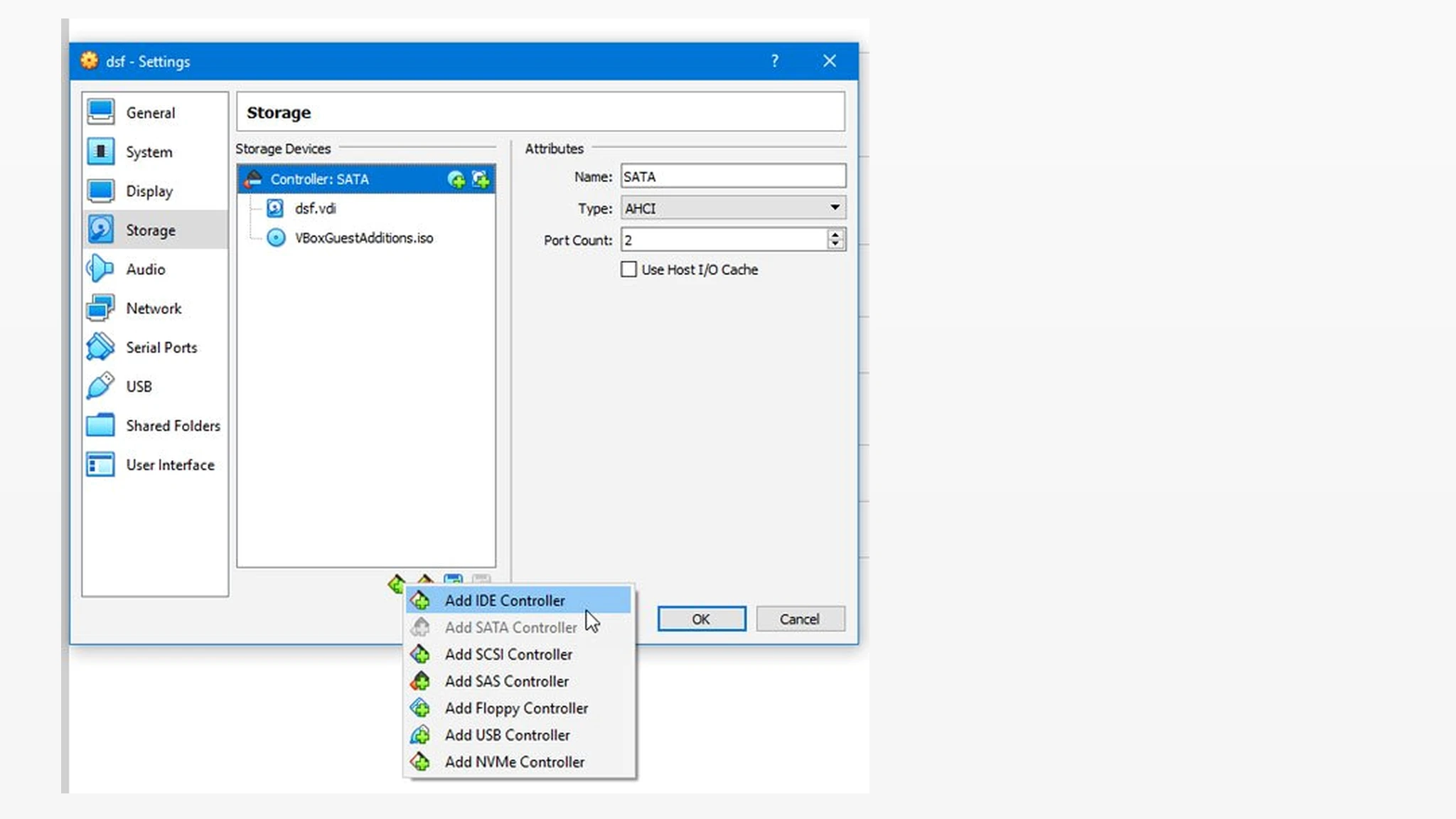This screenshot has height=819, width=1456.
Task: Click the Port Count value field
Action: 724,240
